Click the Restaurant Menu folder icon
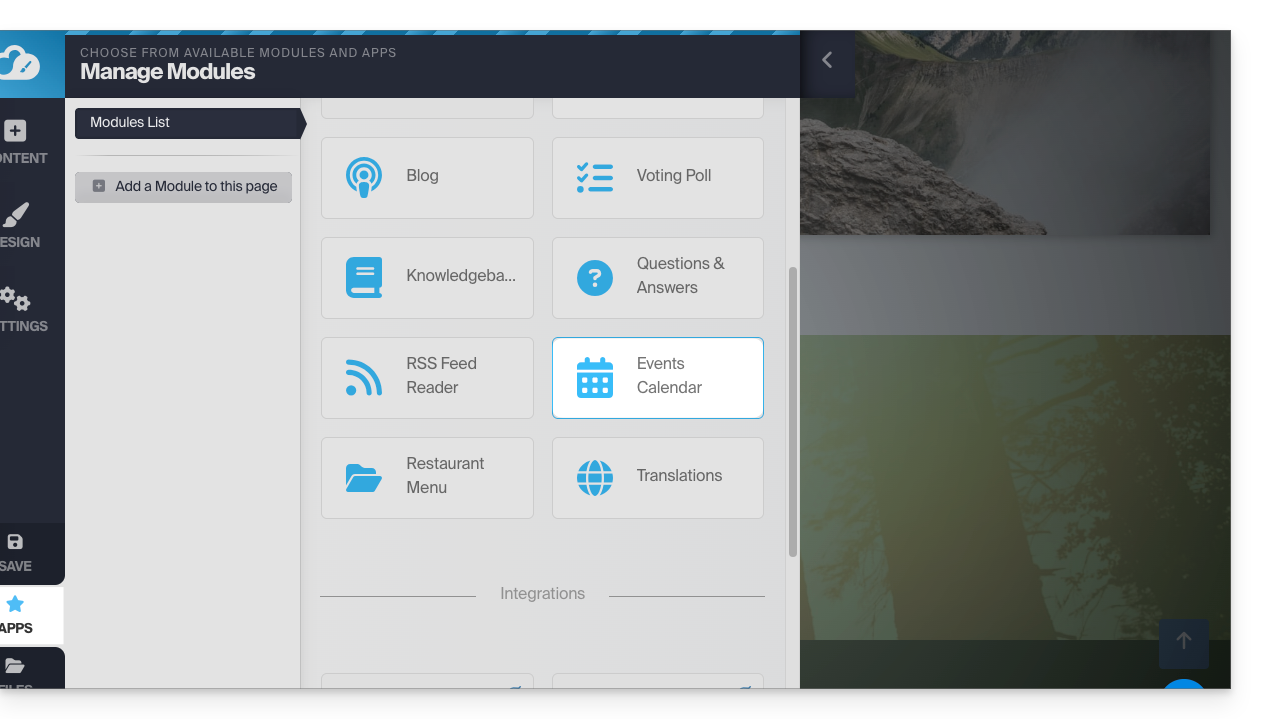 pyautogui.click(x=364, y=477)
